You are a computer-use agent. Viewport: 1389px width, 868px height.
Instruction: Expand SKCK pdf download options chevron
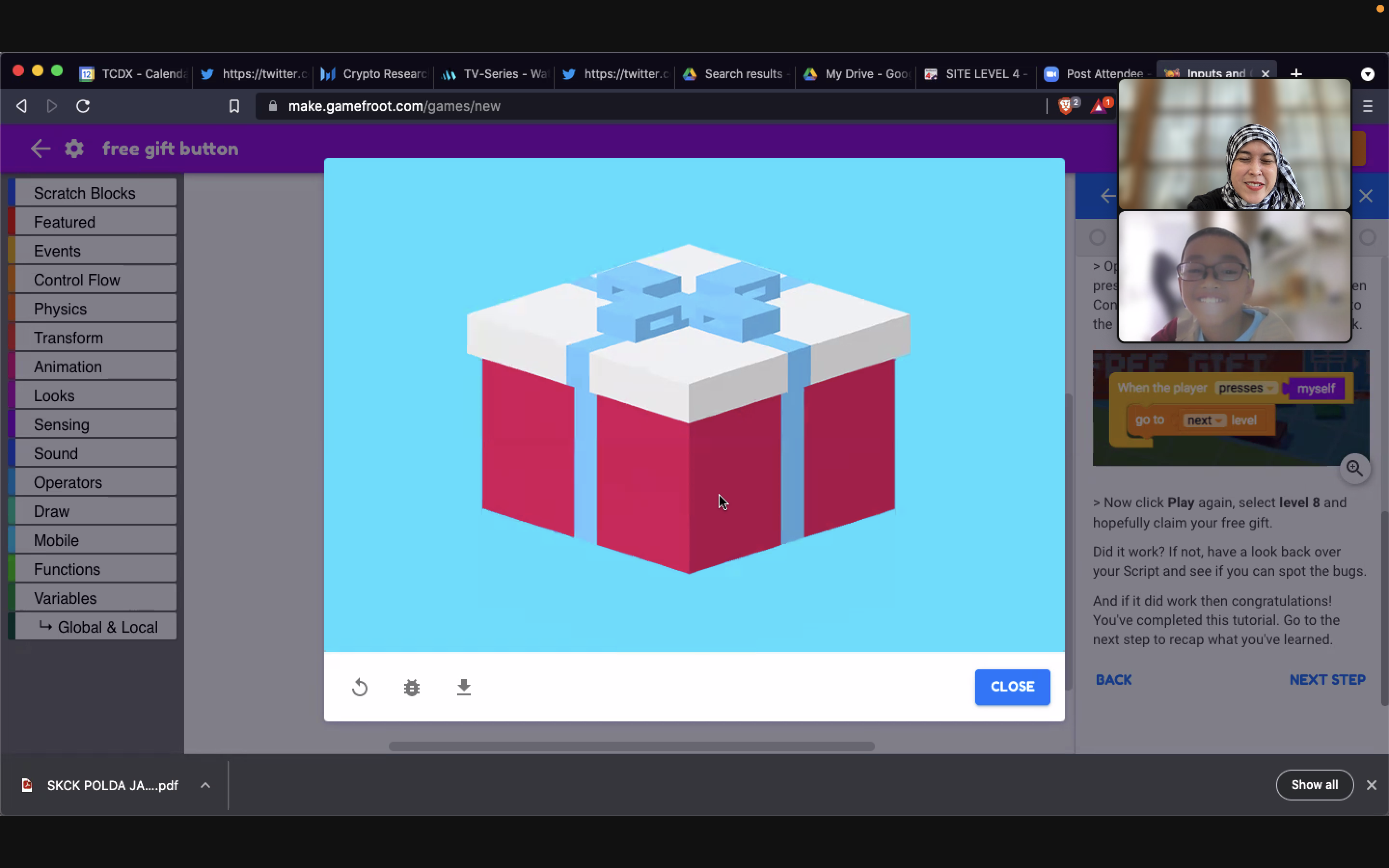tap(205, 786)
